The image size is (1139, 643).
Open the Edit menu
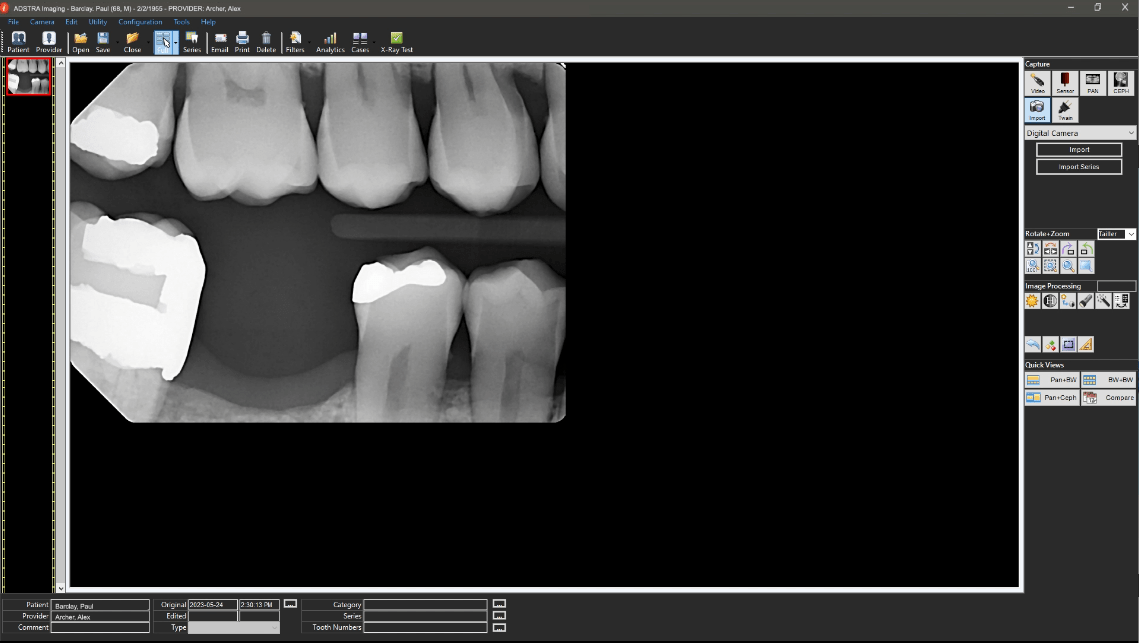71,22
